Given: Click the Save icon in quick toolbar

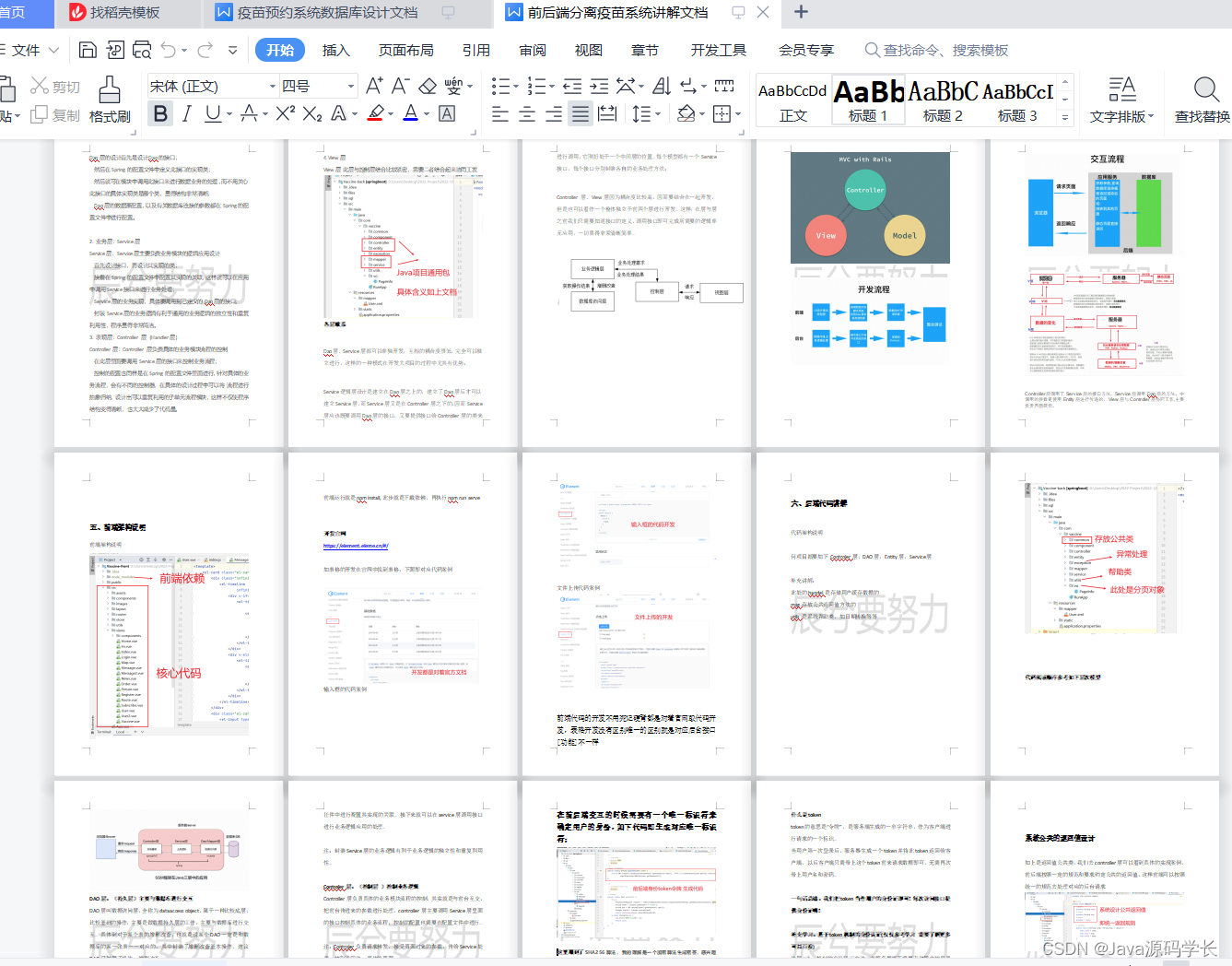Looking at the screenshot, I should pos(88,50).
